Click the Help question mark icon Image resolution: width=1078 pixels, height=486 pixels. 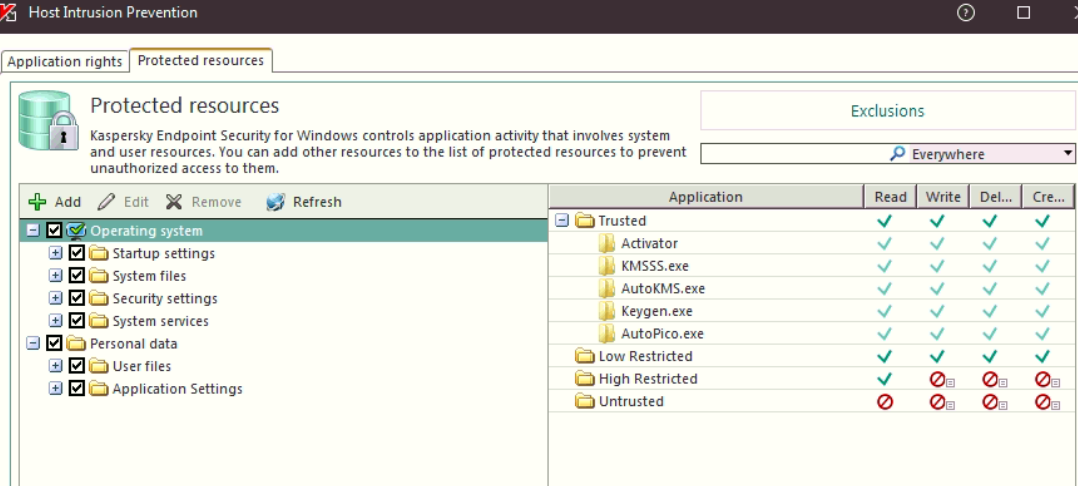pos(965,13)
